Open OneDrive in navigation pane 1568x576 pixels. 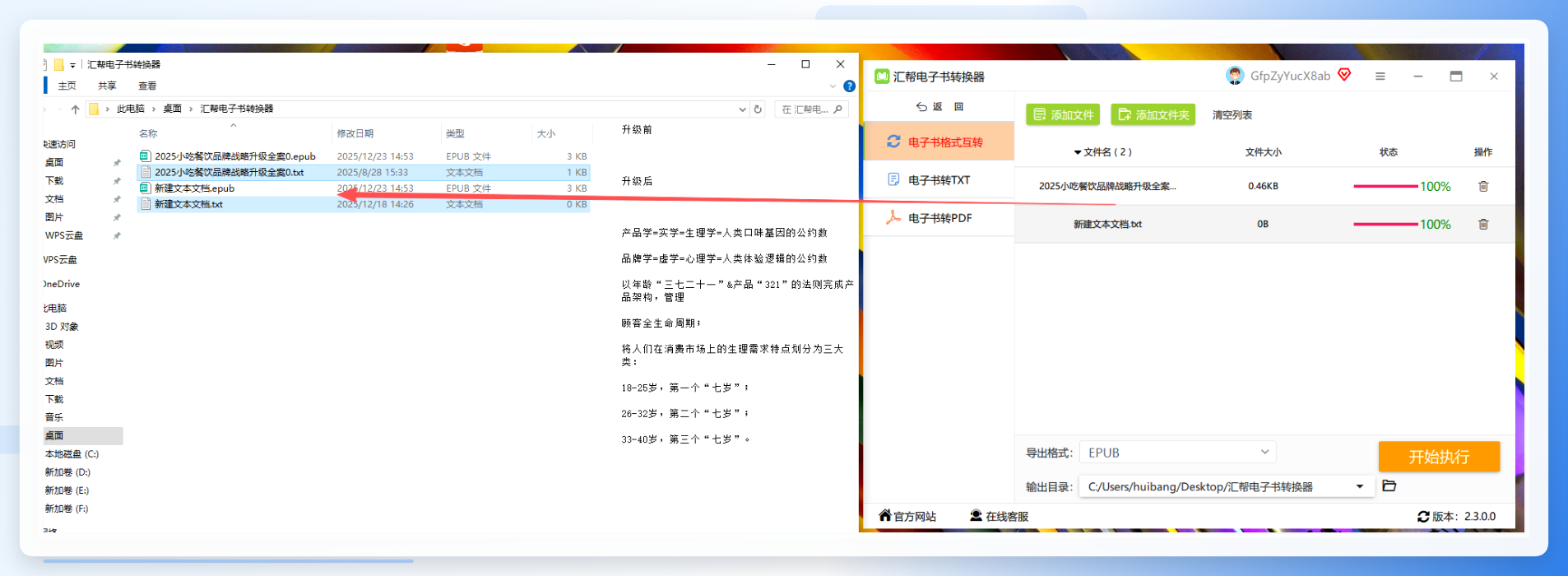click(63, 284)
